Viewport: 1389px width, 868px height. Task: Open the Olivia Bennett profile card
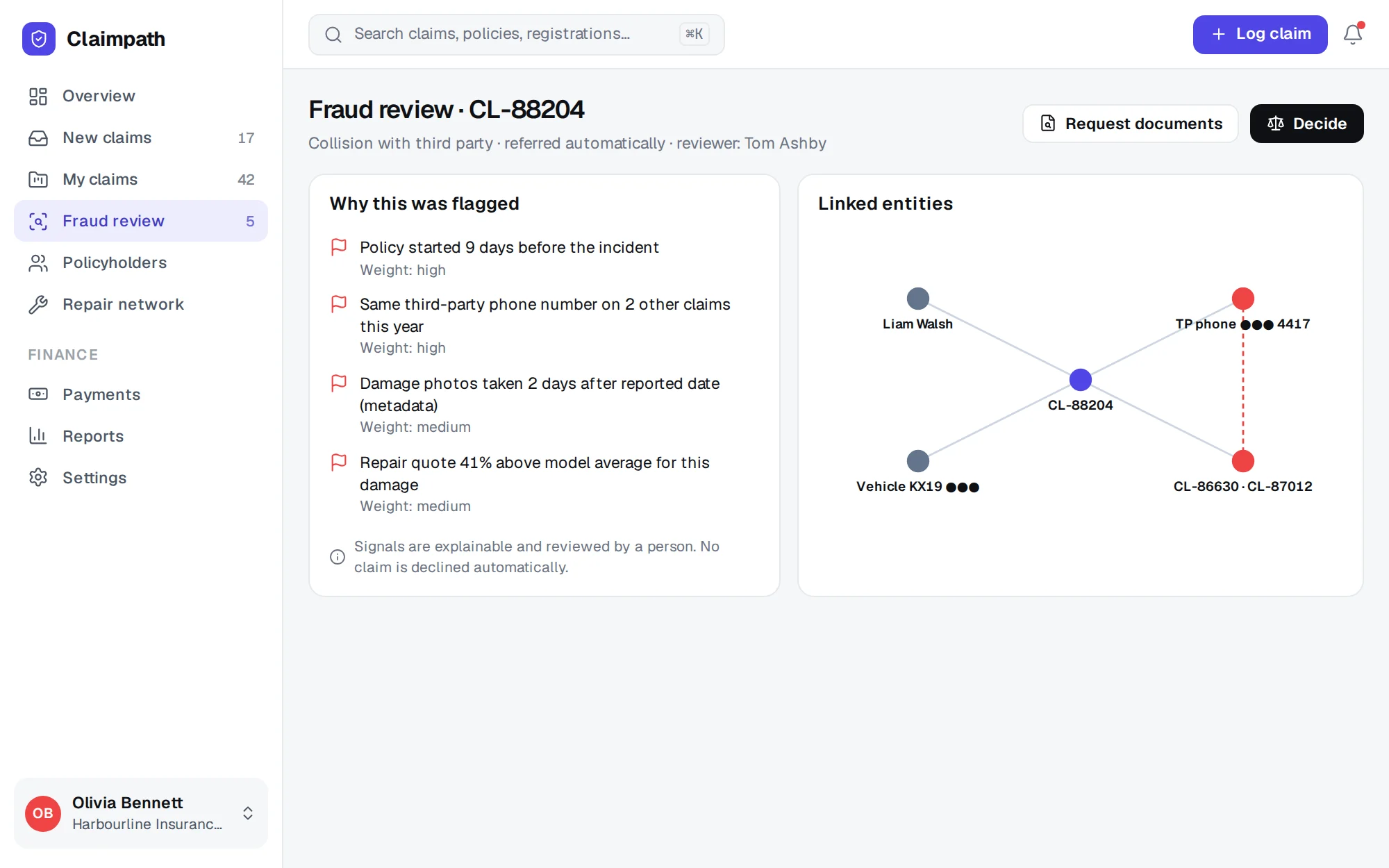tap(141, 813)
